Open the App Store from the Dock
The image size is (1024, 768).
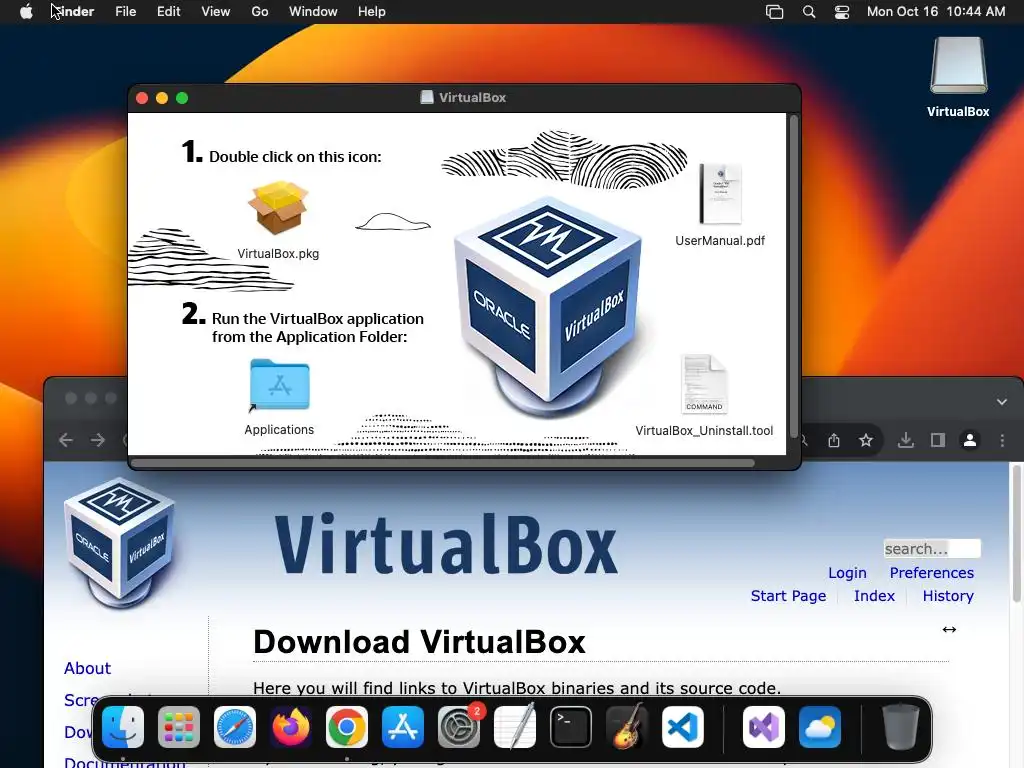pos(403,727)
